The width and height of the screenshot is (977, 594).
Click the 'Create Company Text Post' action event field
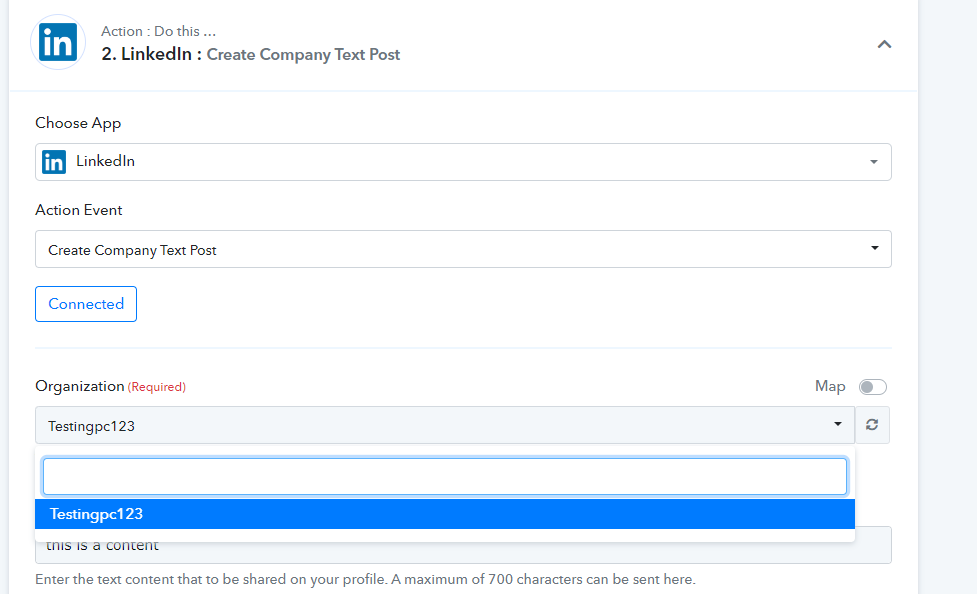(x=463, y=249)
